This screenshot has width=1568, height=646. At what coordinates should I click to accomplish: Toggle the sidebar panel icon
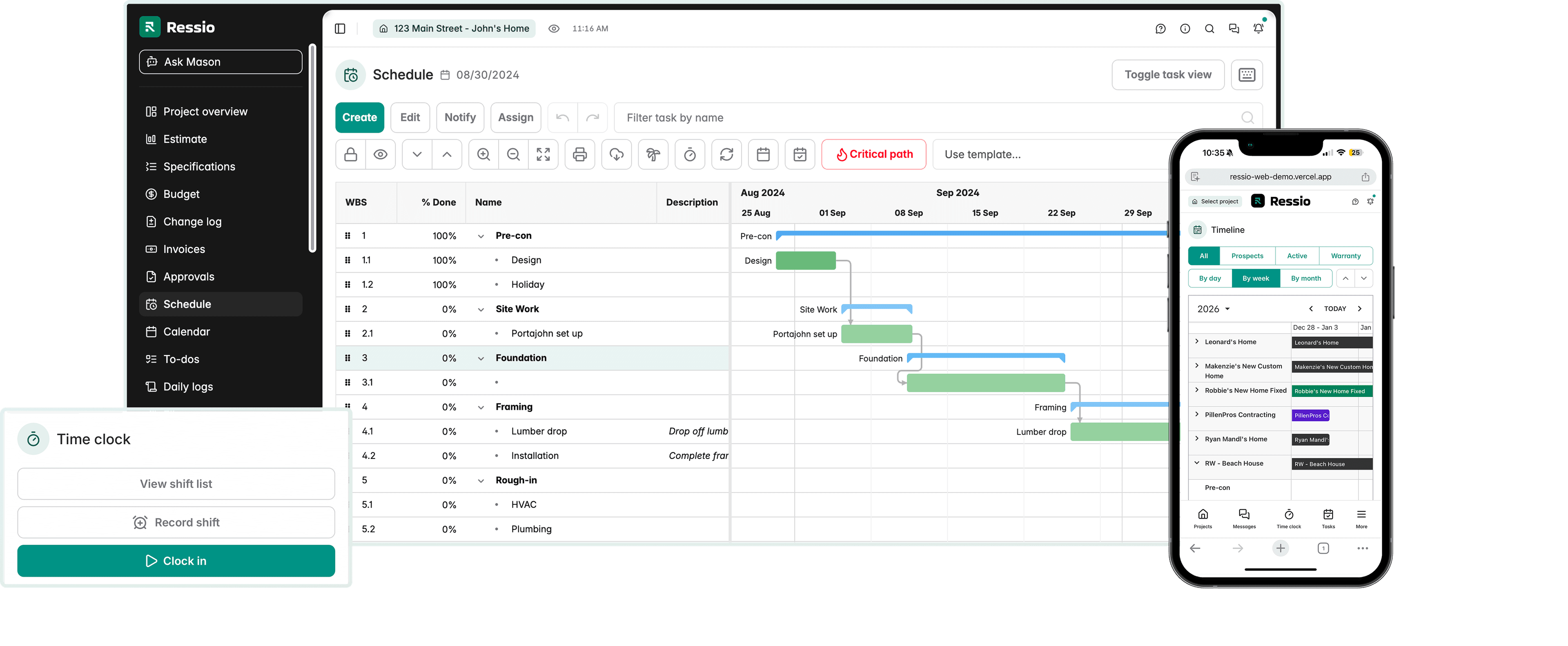(x=340, y=29)
